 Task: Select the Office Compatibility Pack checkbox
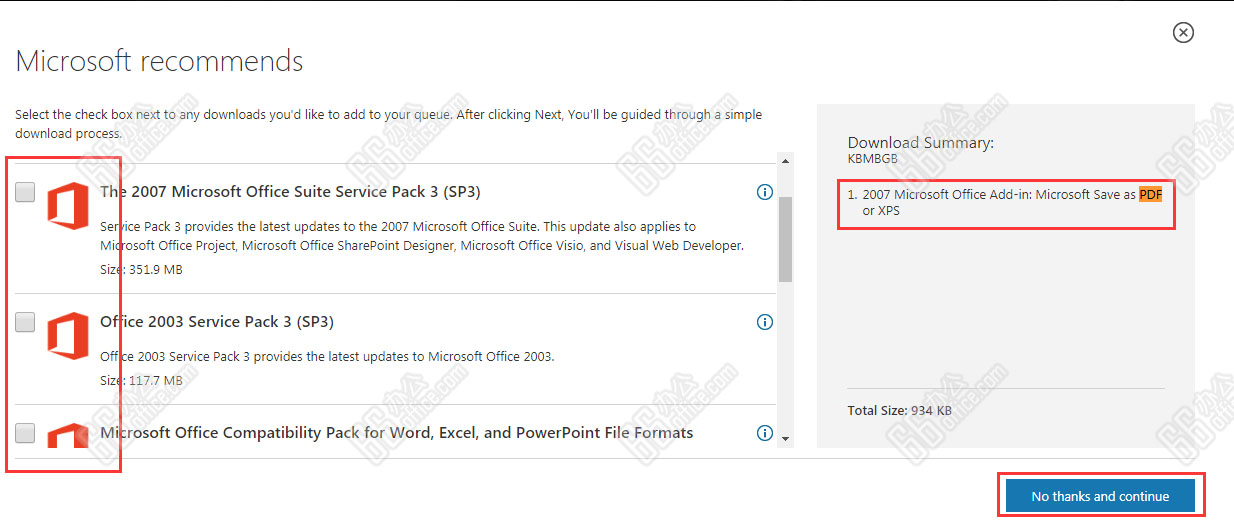[26, 433]
